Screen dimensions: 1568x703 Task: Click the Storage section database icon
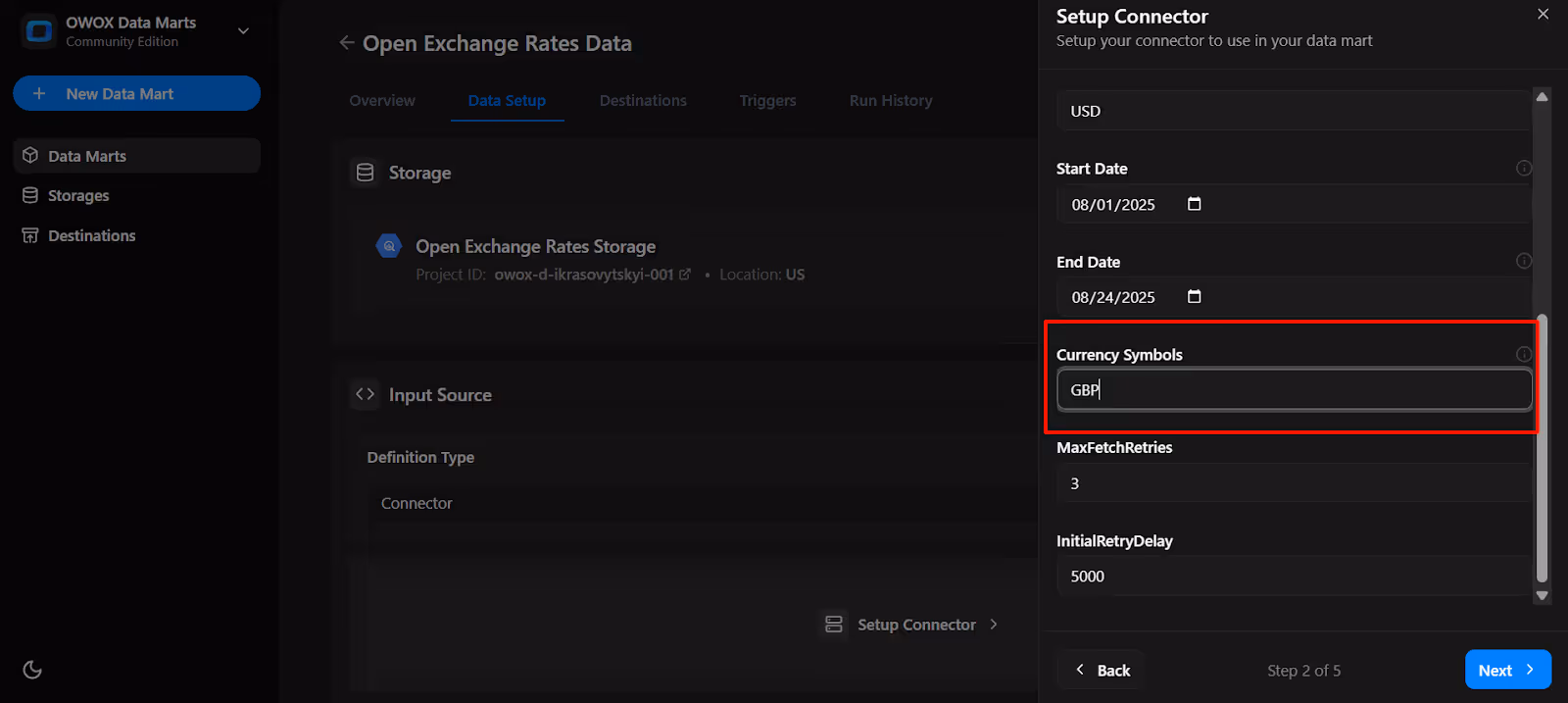coord(366,173)
